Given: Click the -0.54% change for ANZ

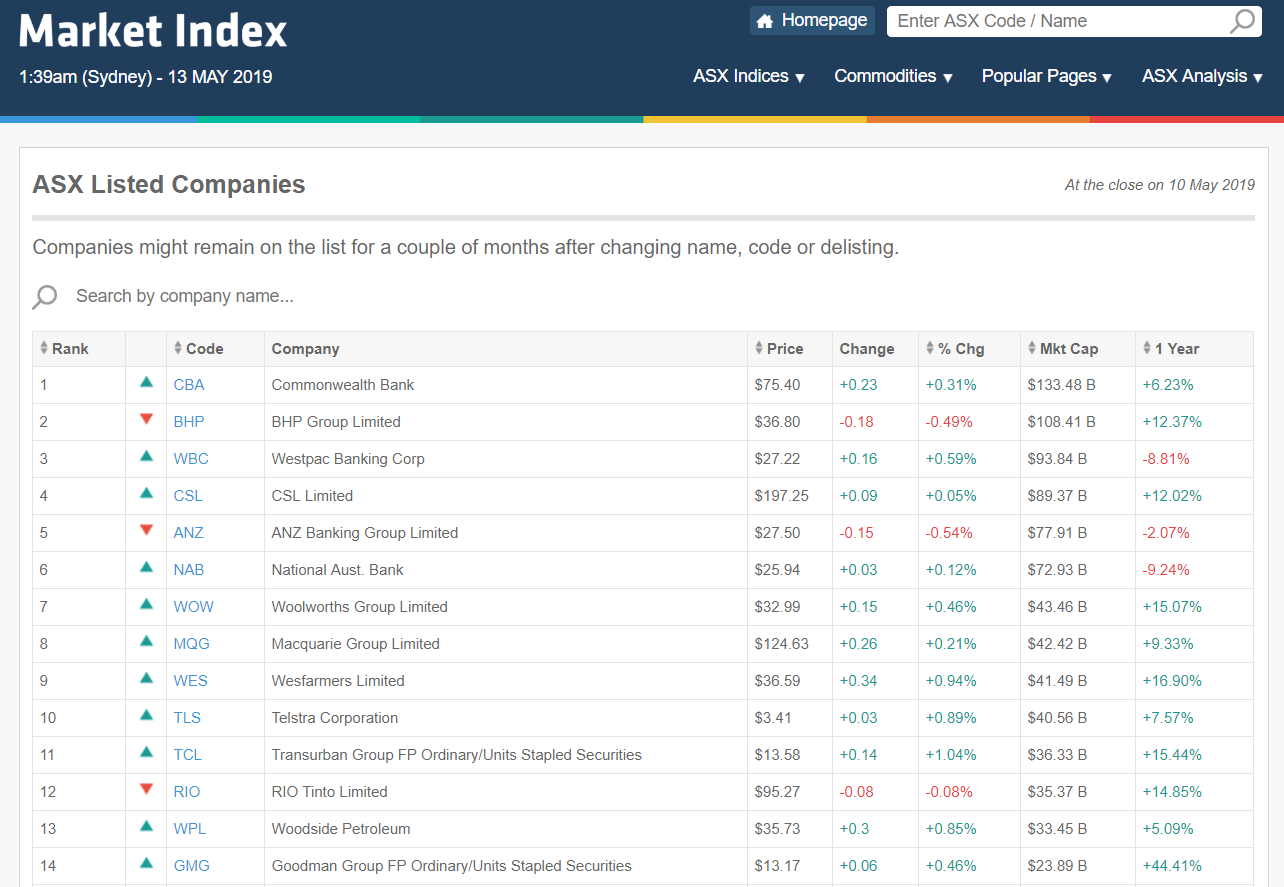Looking at the screenshot, I should coord(949,533).
